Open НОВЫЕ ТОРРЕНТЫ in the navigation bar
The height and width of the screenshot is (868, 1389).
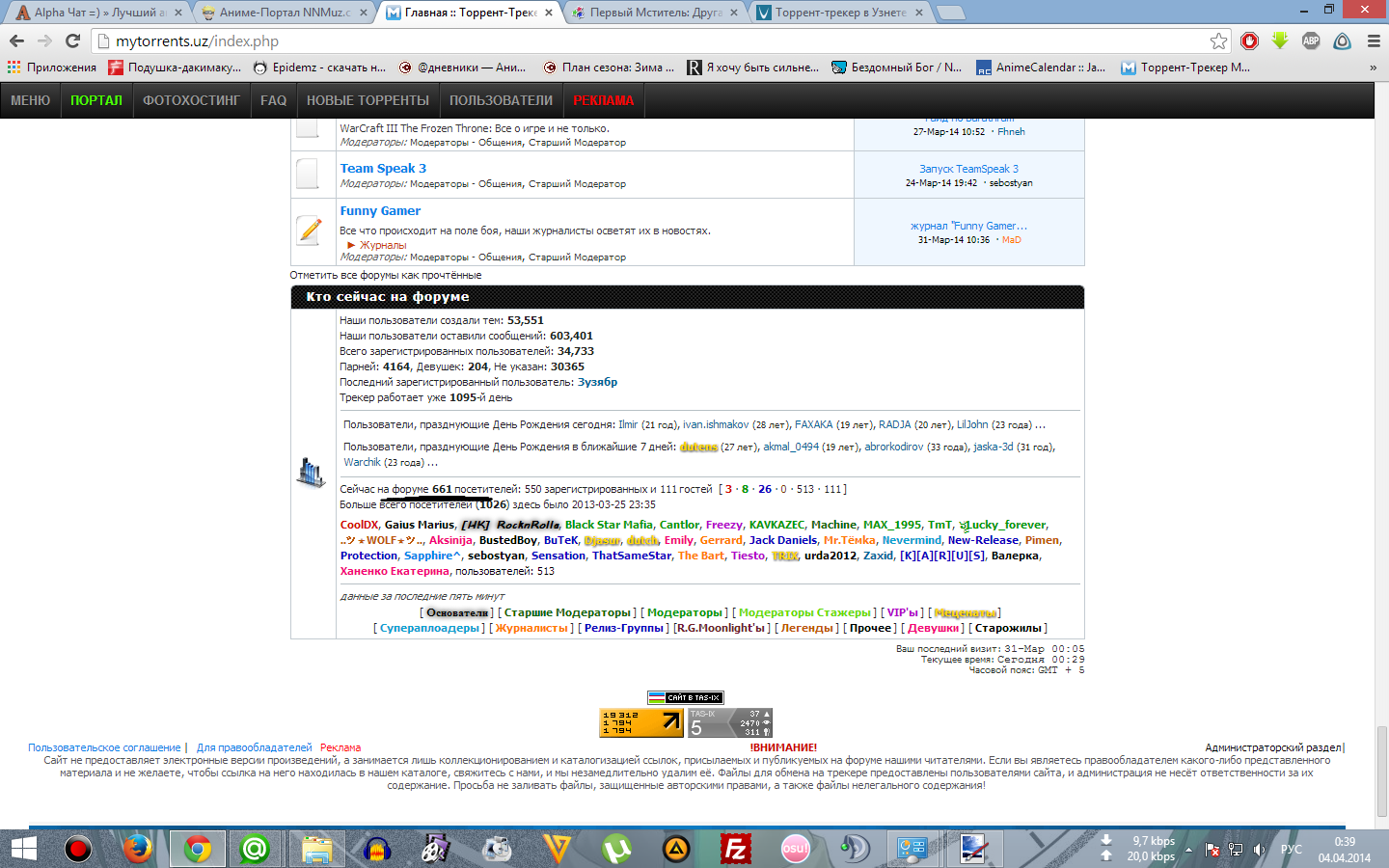(x=368, y=100)
